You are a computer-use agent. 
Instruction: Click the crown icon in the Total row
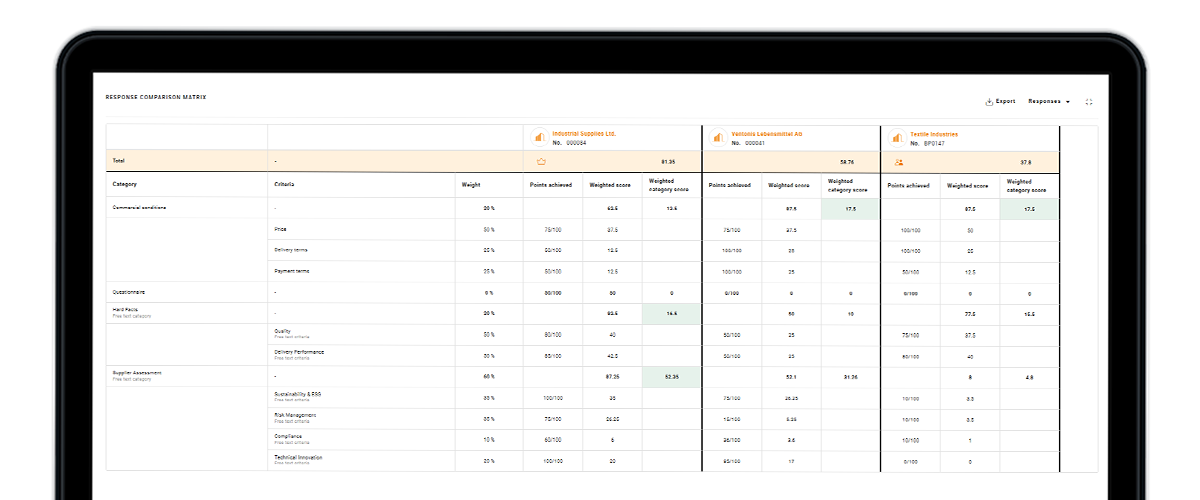541,161
